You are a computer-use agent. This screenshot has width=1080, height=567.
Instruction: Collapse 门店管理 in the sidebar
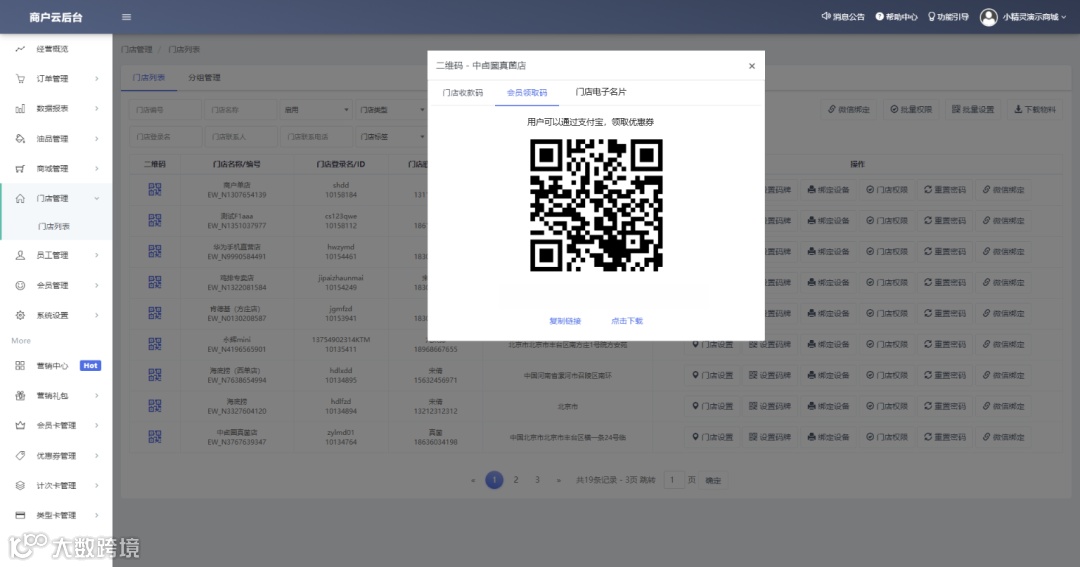pos(56,198)
